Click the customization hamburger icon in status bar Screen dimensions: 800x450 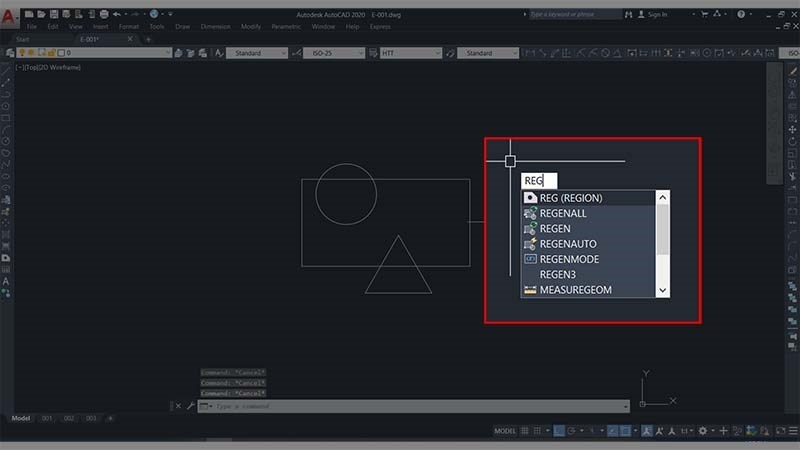(x=793, y=431)
